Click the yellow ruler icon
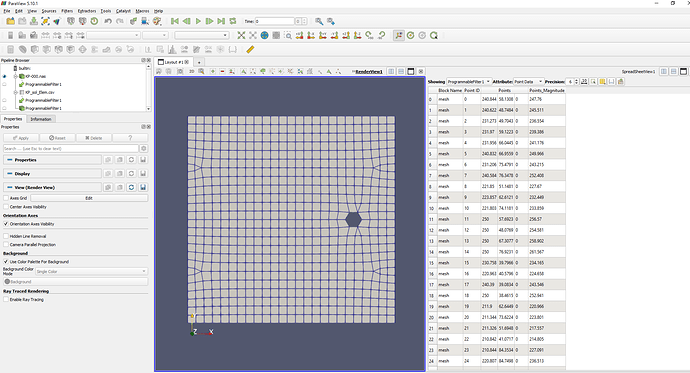Image resolution: width=690 pixels, height=373 pixels. [x=250, y=49]
